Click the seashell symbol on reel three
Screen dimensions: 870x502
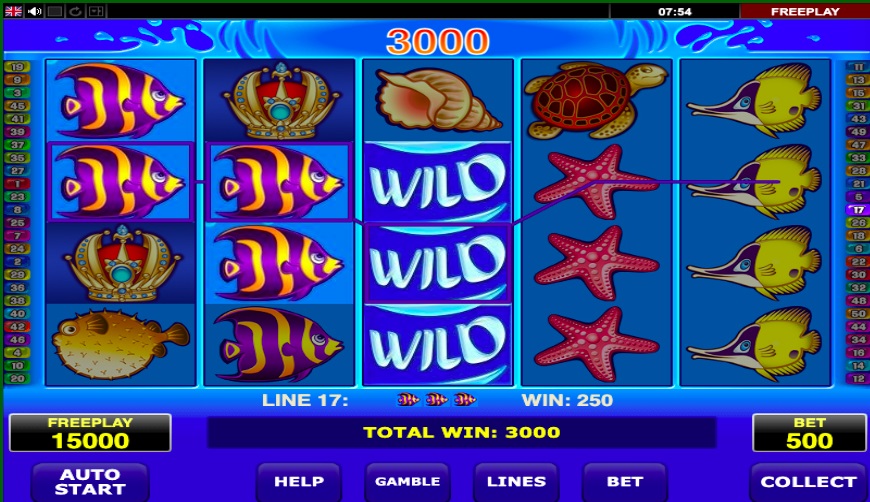(438, 100)
